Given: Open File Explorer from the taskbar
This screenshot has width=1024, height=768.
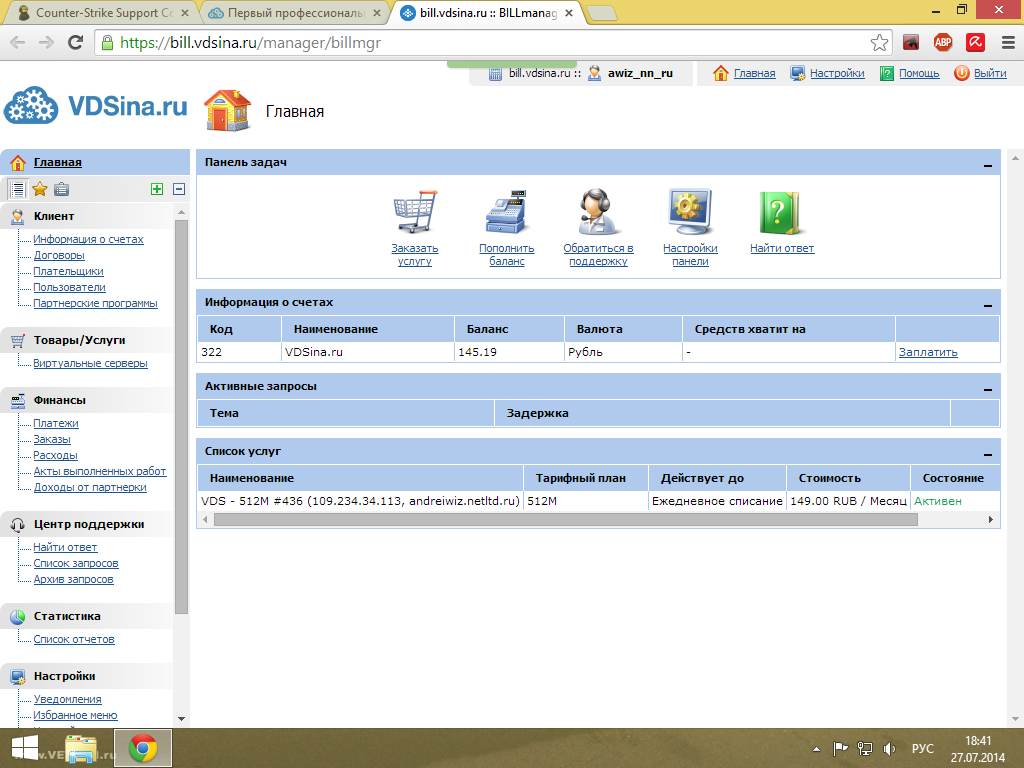Looking at the screenshot, I should coord(81,748).
